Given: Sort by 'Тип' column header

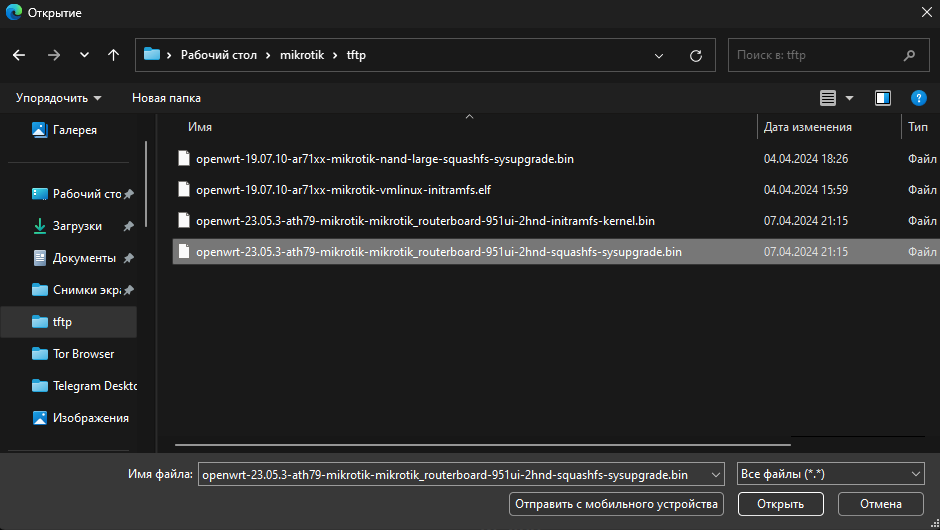Looking at the screenshot, I should coord(918,127).
